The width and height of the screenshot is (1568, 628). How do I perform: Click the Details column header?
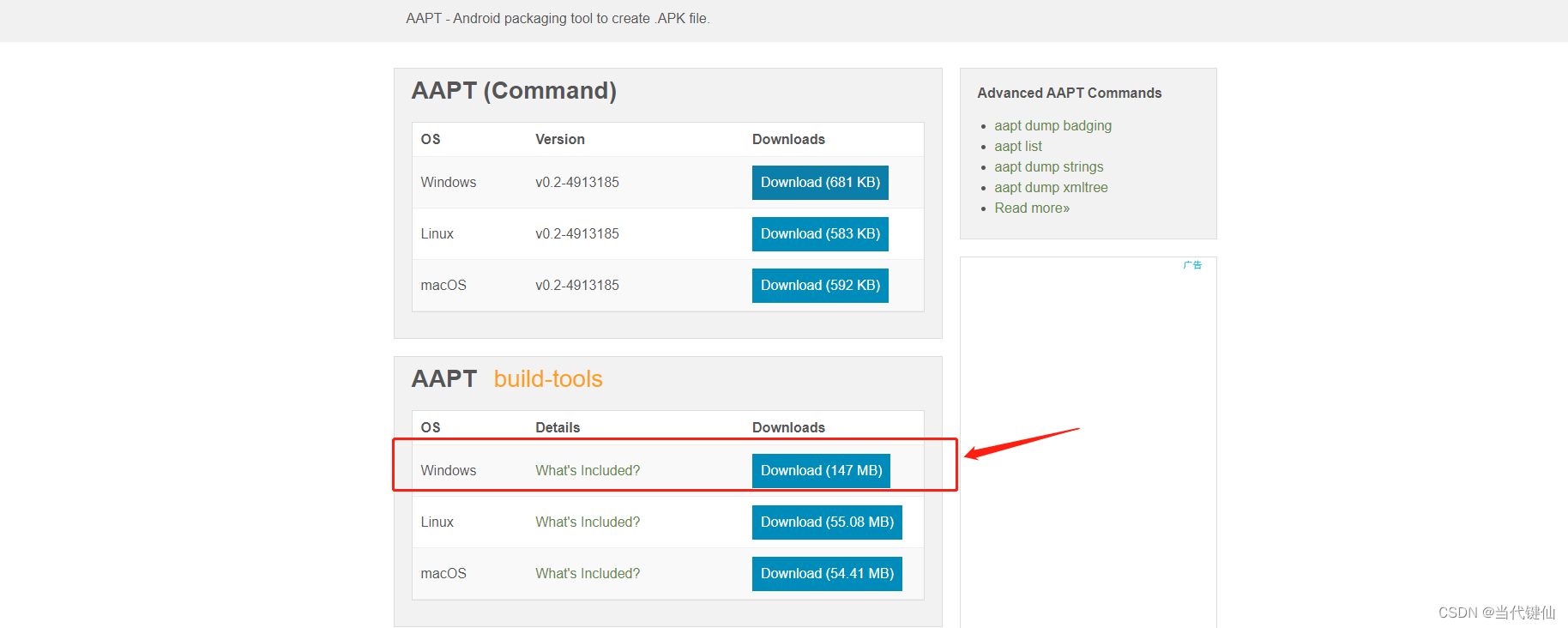click(558, 428)
